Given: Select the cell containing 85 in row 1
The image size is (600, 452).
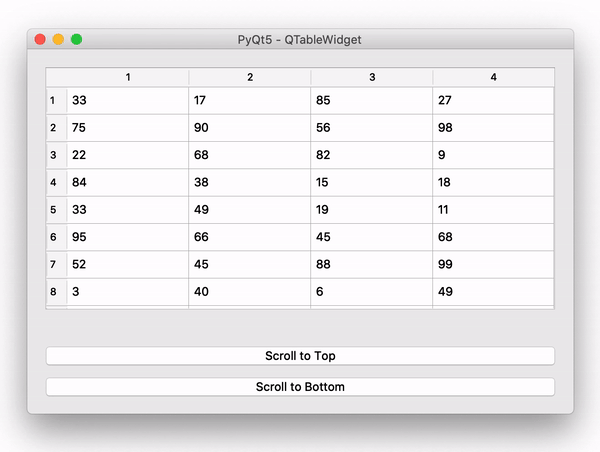Looking at the screenshot, I should [x=372, y=101].
